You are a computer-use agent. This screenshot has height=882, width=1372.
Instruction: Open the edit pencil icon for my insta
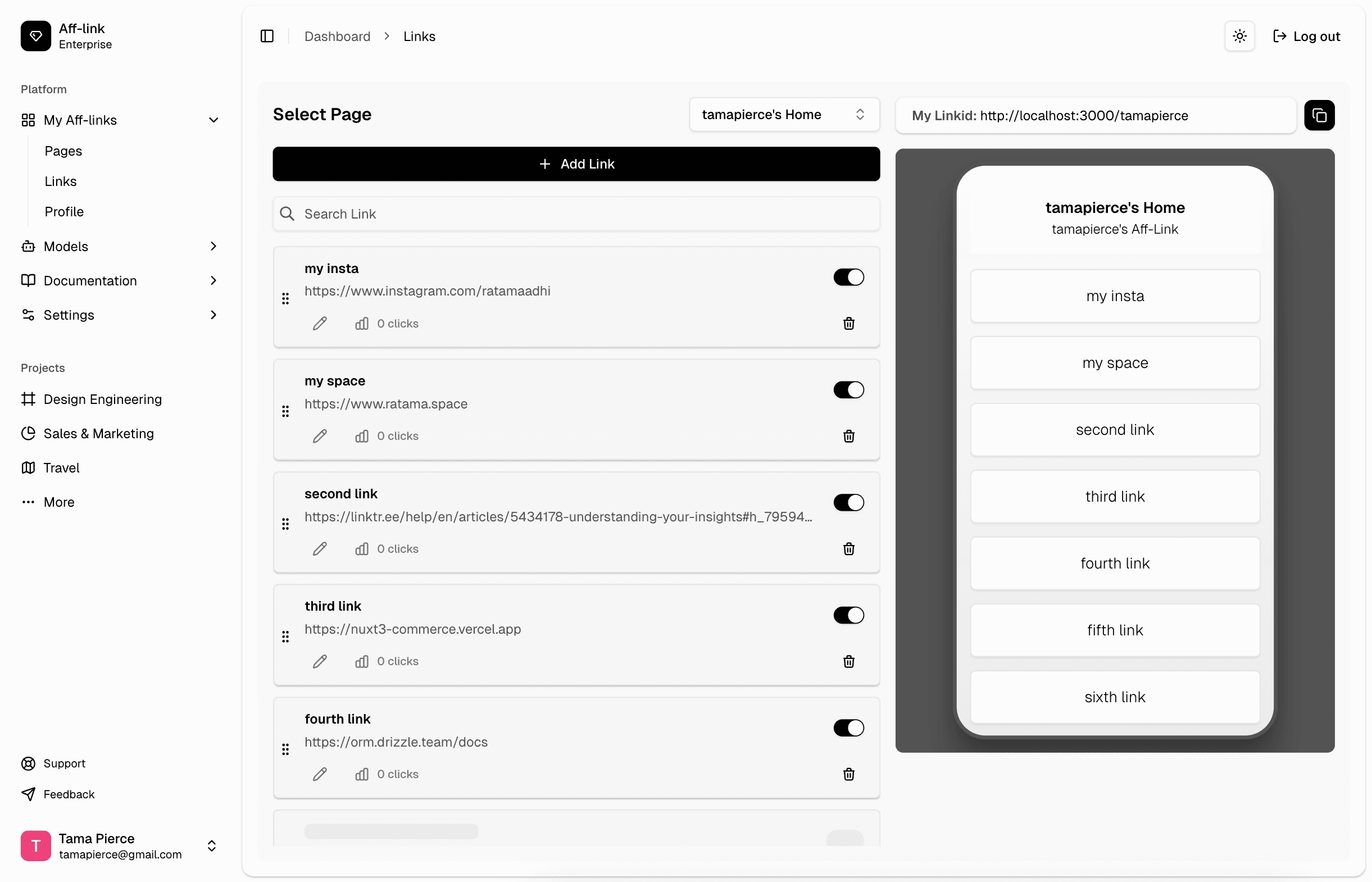tap(320, 323)
